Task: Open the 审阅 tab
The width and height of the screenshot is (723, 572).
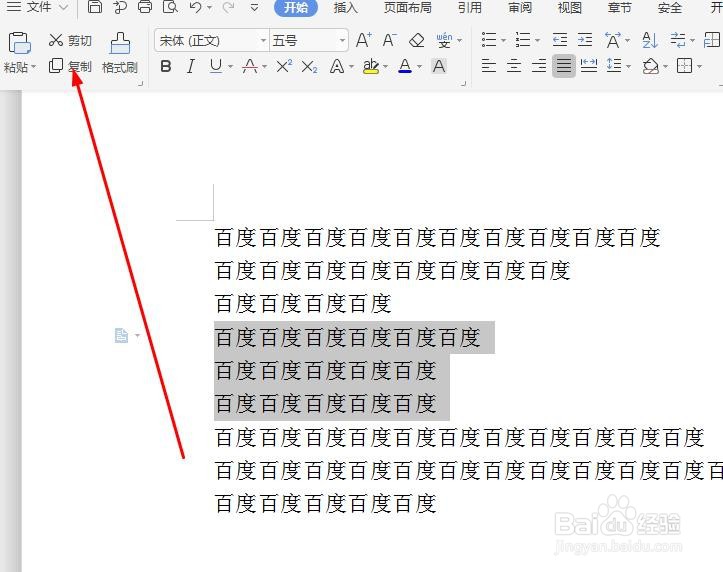Action: tap(520, 8)
